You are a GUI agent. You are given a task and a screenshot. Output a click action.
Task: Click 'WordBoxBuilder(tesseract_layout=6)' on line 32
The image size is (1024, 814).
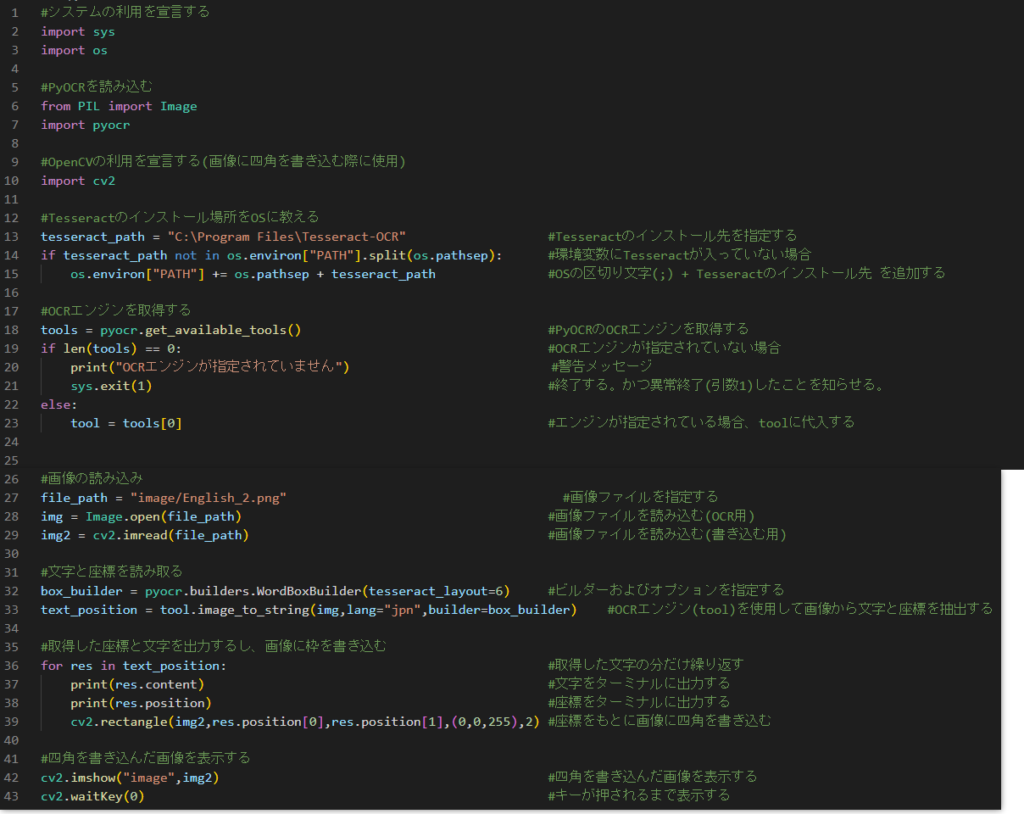coord(383,591)
